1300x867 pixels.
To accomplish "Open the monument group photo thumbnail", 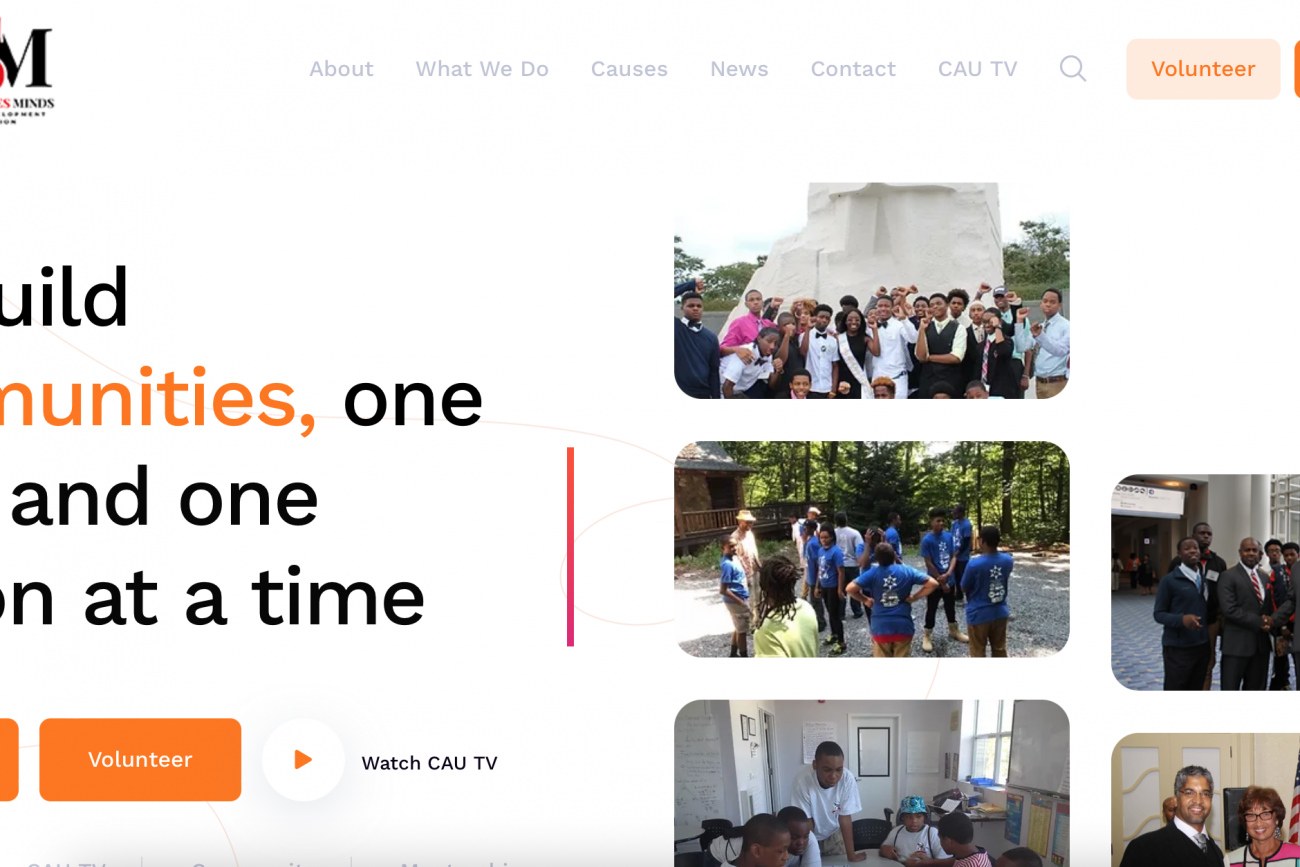I will (x=872, y=291).
